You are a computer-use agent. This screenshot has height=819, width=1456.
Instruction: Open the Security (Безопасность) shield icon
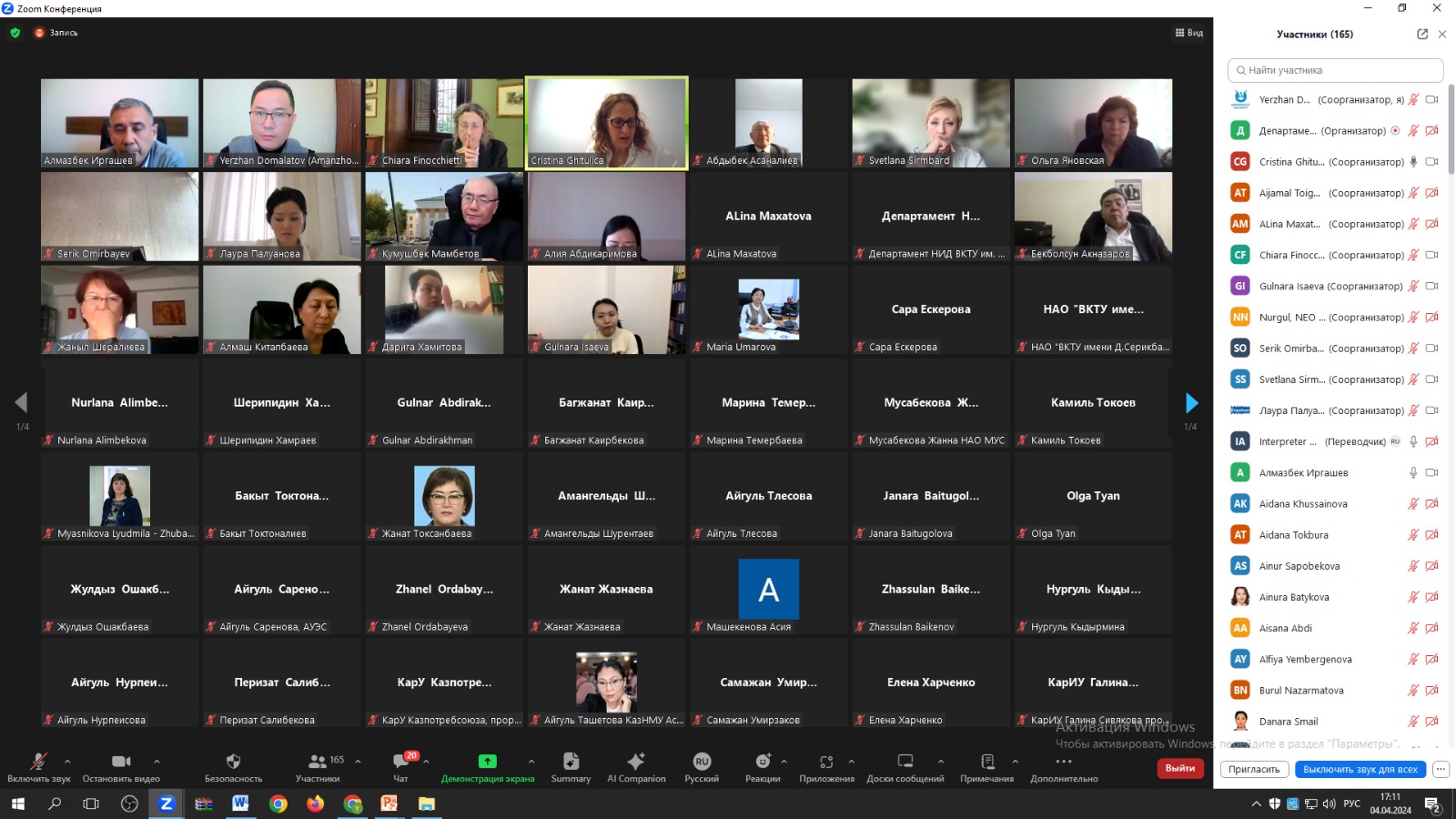pyautogui.click(x=233, y=762)
